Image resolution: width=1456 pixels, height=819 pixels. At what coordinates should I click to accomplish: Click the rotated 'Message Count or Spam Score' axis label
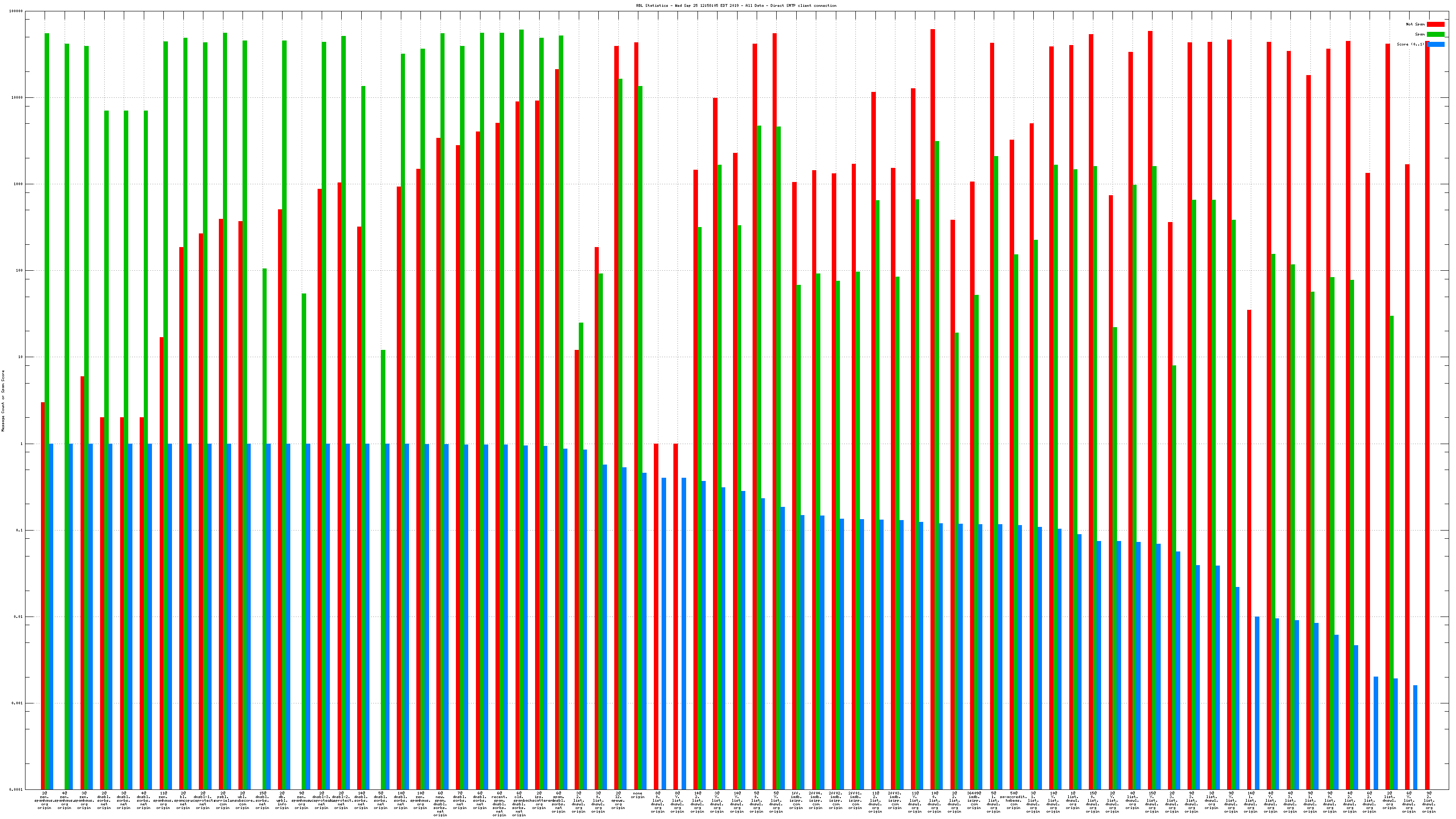tap(3, 401)
